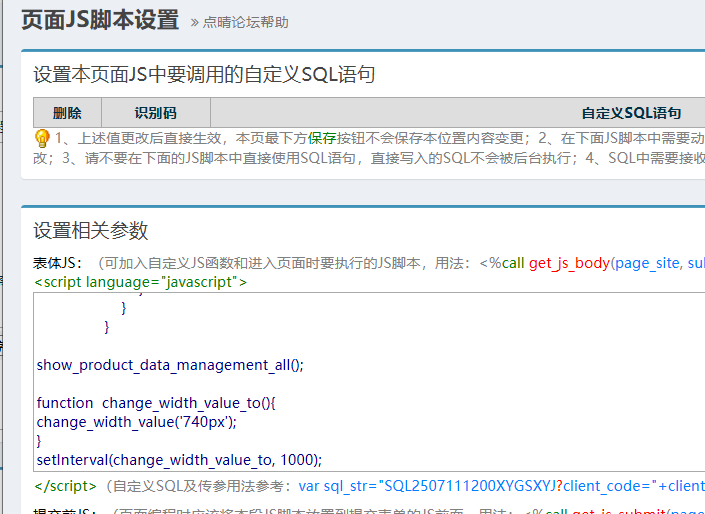Click the setInterval(change_width_value_to, 1000); line
The width and height of the screenshot is (705, 514).
pyautogui.click(x=179, y=460)
